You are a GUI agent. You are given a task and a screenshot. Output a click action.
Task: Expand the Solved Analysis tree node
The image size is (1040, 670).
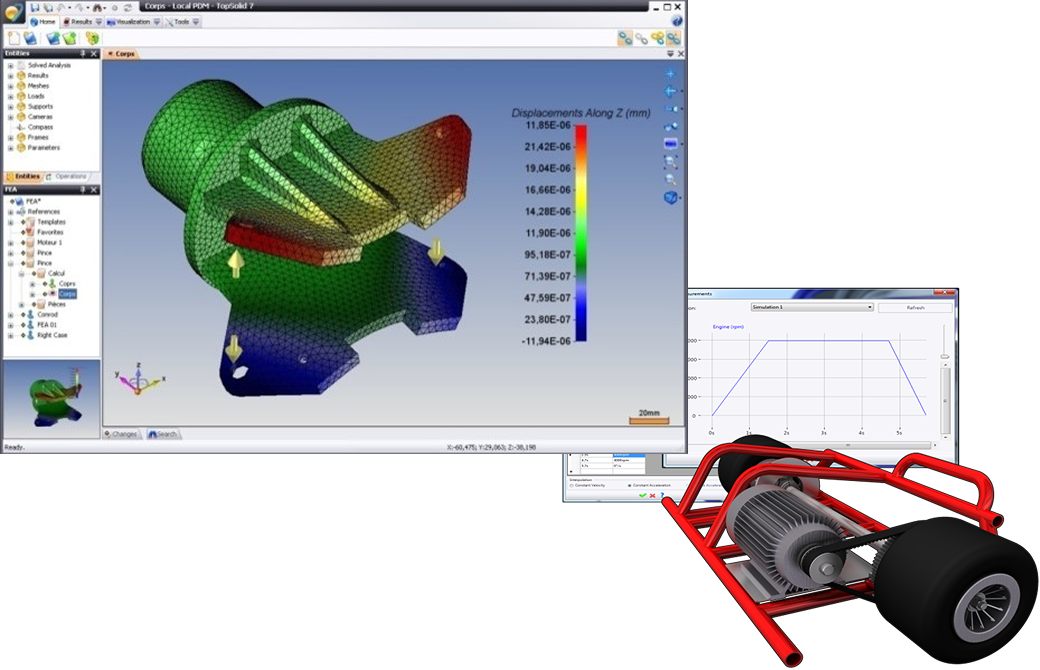tap(10, 65)
